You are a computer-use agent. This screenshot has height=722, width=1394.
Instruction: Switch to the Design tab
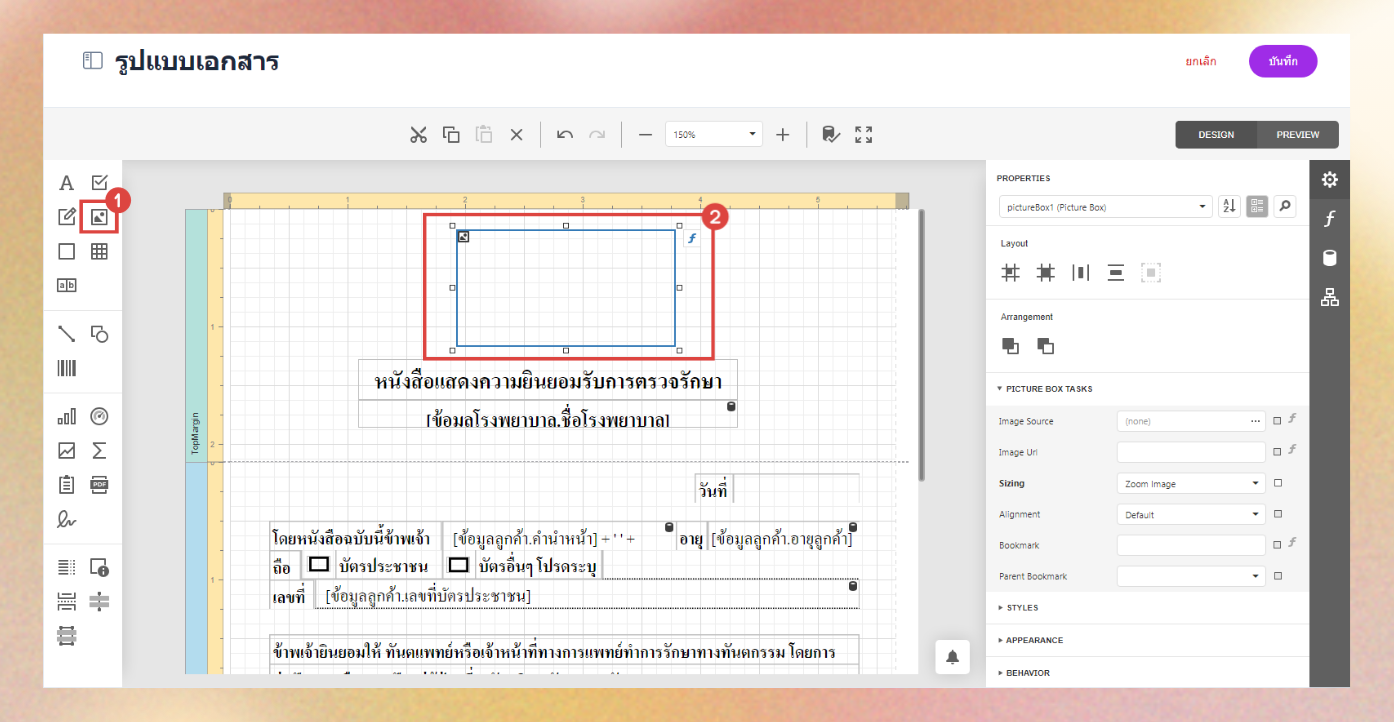coord(1216,135)
